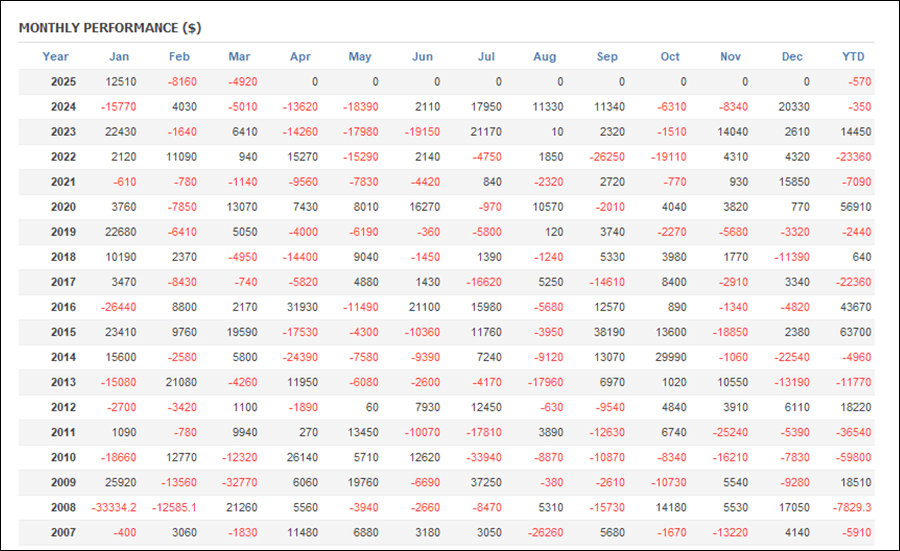Click the 2023 July value 21170
900x551 pixels.
click(x=486, y=131)
